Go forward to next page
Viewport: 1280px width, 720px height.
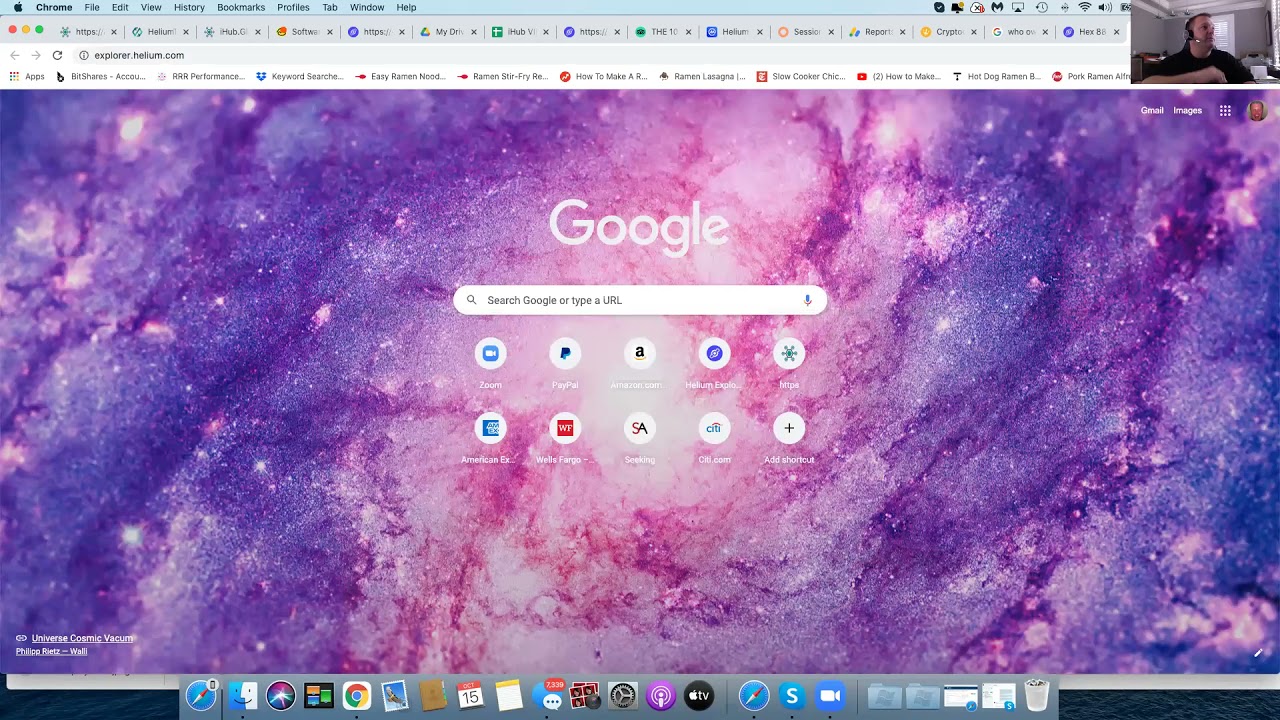tap(36, 55)
